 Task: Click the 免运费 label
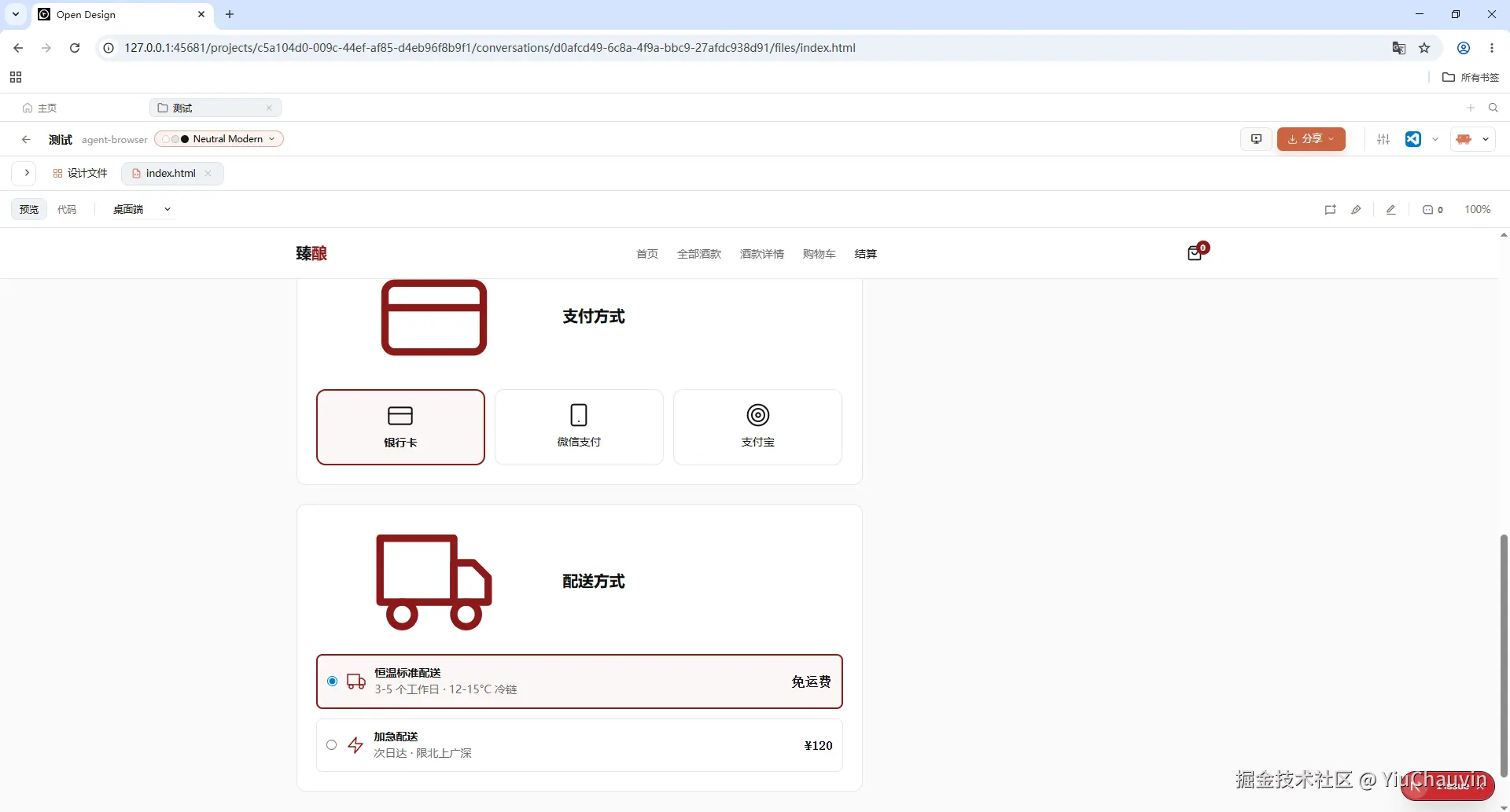(811, 682)
